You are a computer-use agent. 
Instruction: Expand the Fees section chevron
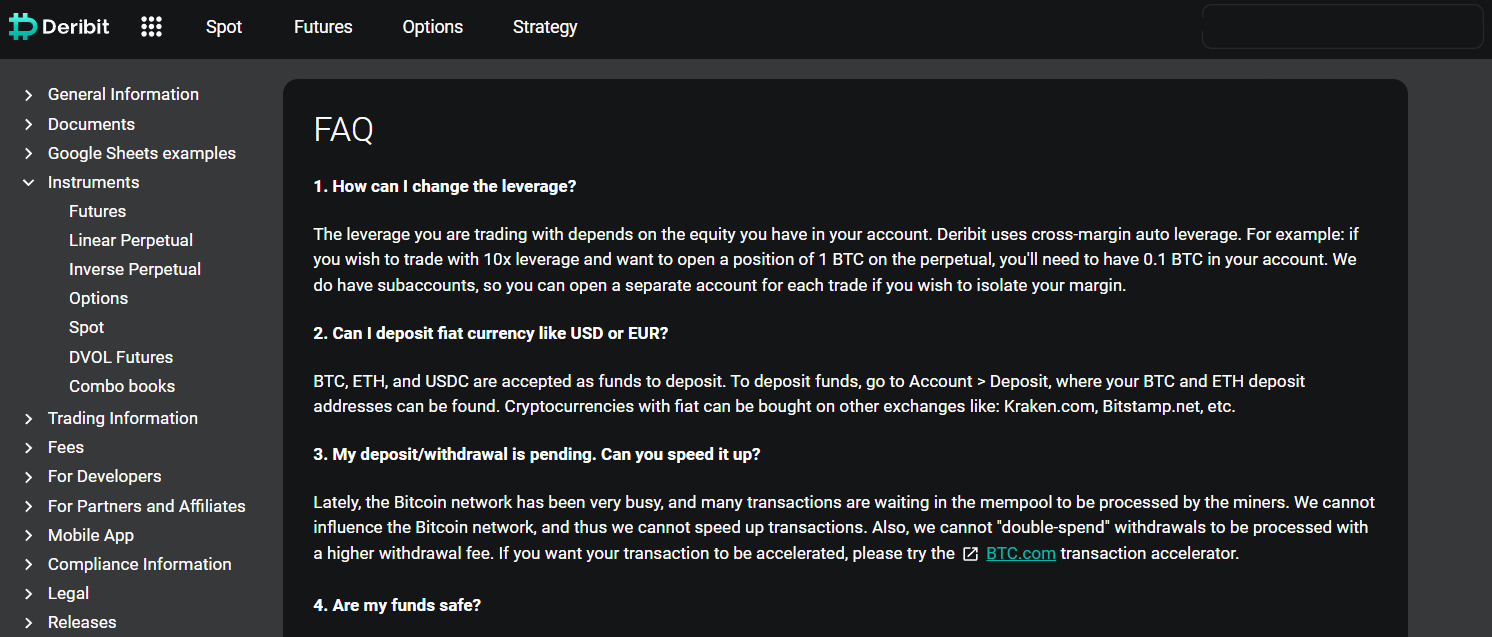point(29,448)
